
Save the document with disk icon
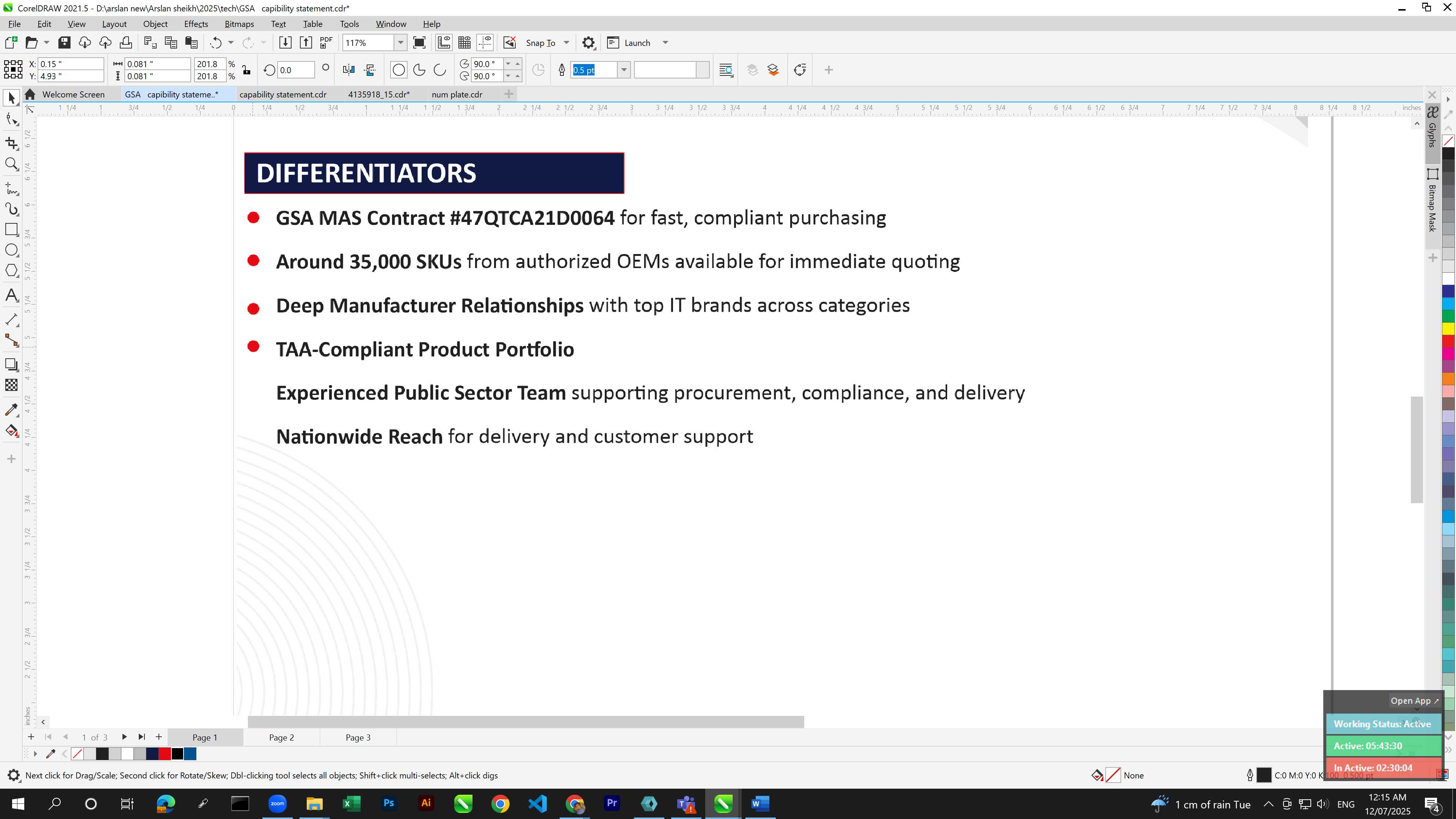pyautogui.click(x=64, y=42)
